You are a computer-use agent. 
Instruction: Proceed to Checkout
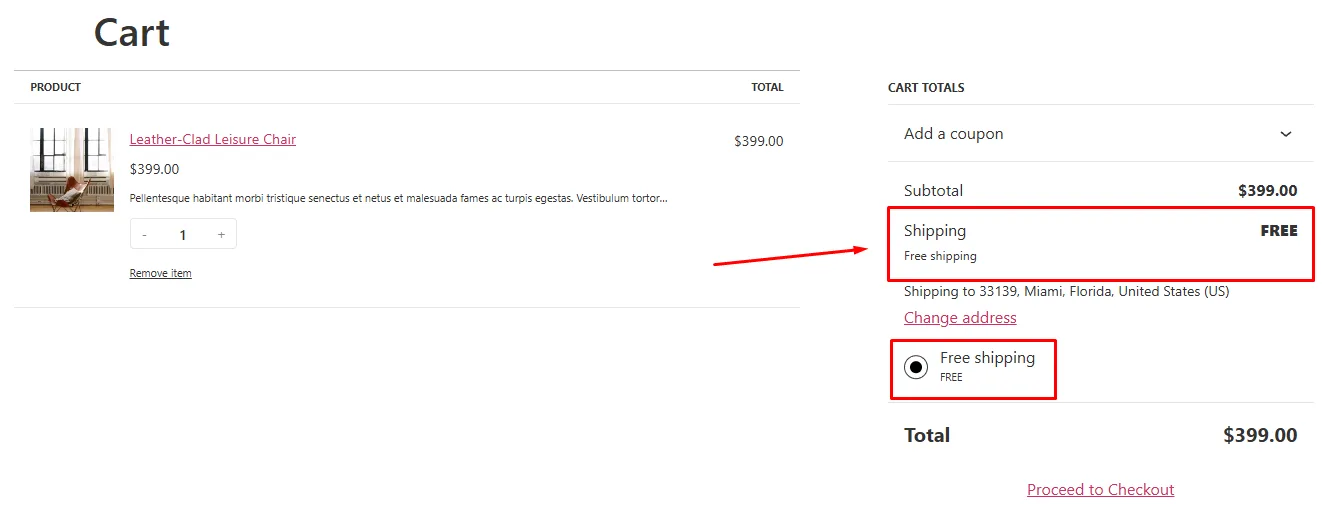[1100, 490]
